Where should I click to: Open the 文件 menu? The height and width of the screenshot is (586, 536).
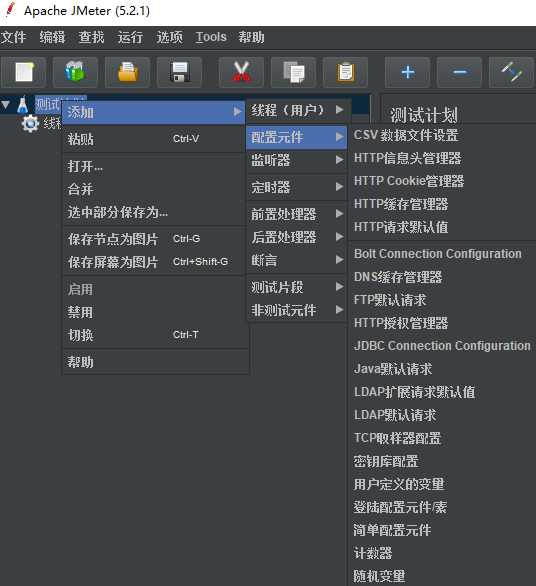tap(13, 37)
